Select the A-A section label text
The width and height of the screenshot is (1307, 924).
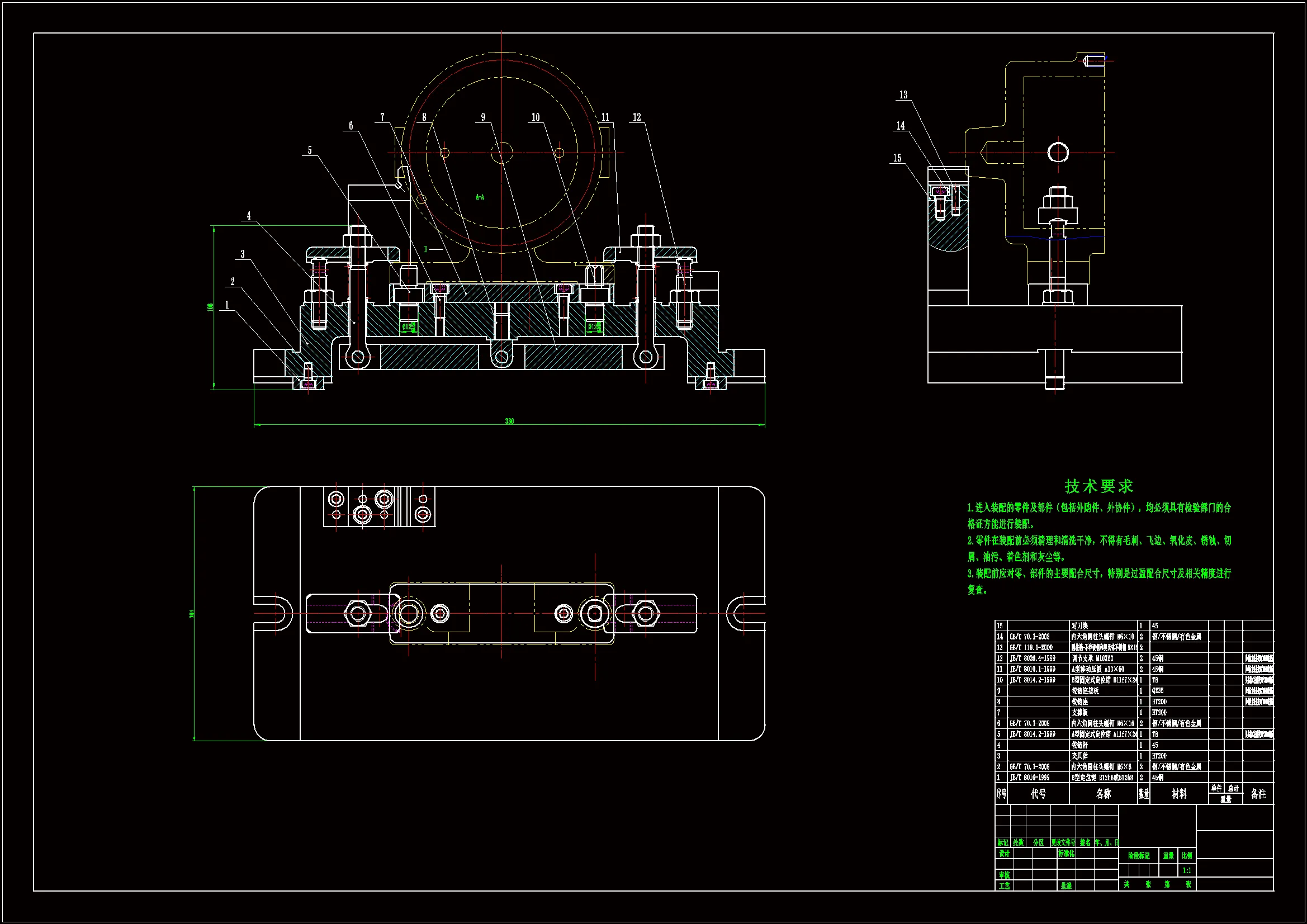click(x=480, y=197)
